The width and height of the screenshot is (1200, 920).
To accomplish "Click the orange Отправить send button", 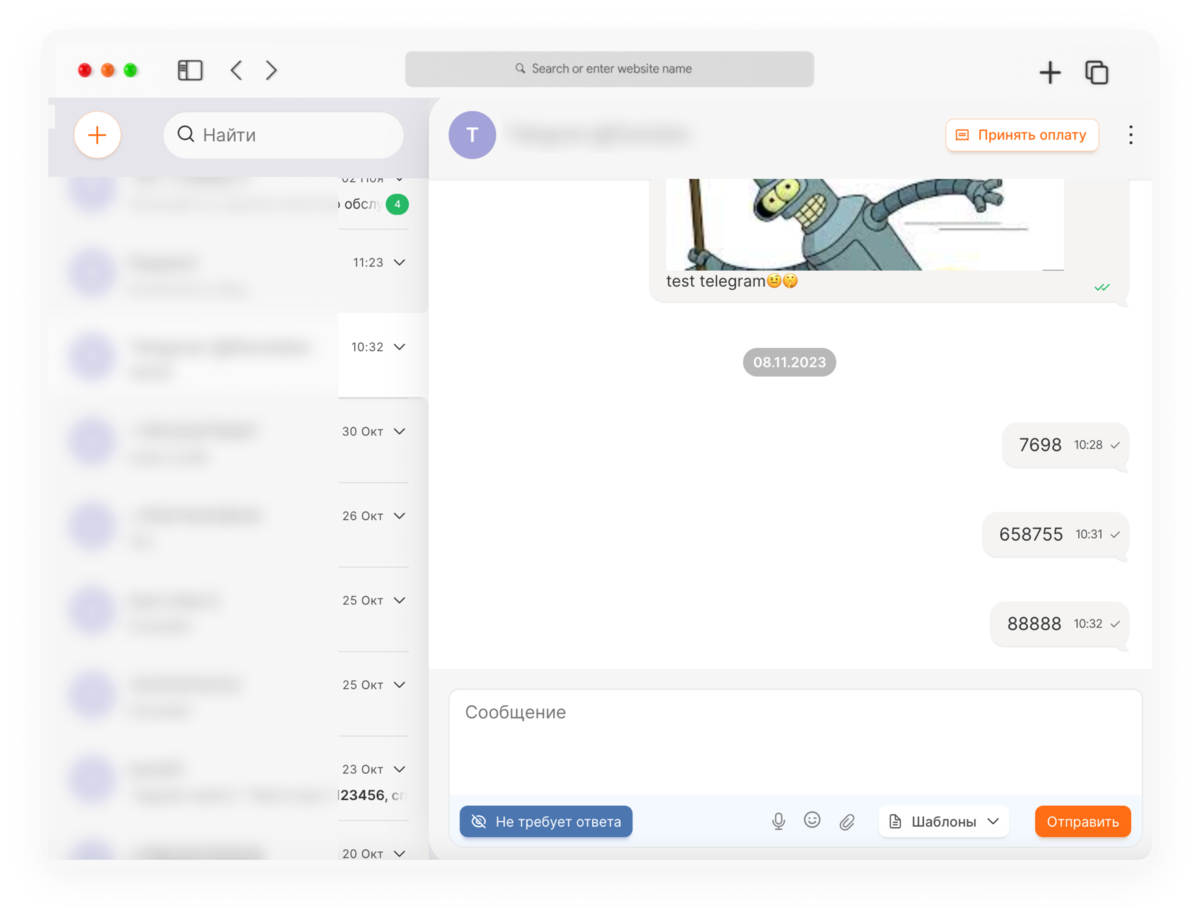I will click(x=1083, y=822).
